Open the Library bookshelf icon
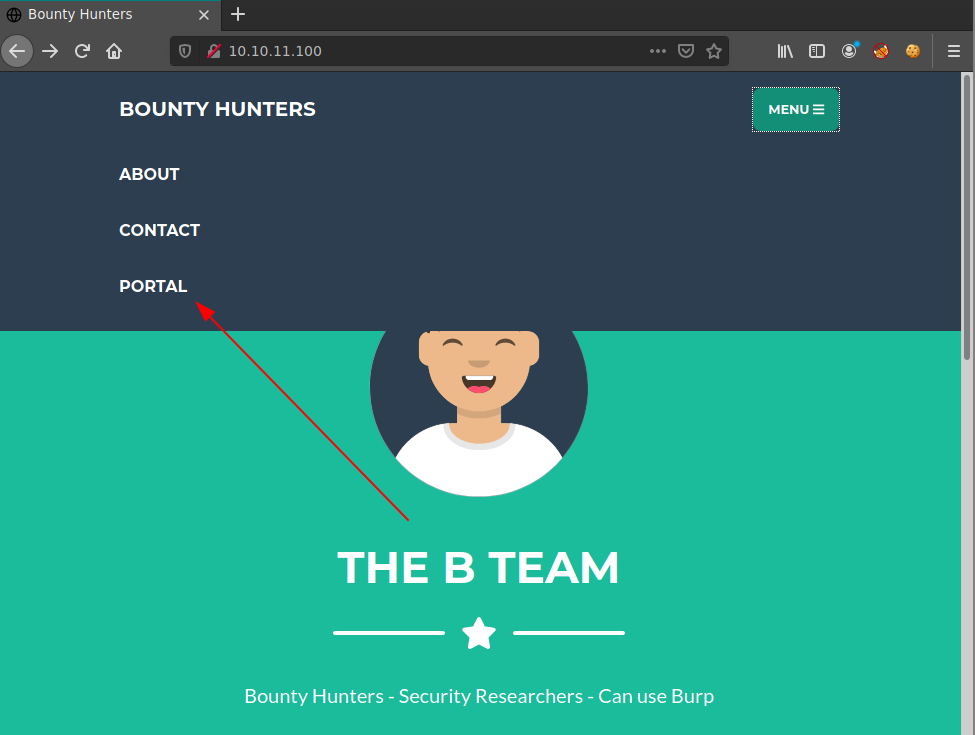Viewport: 975px width, 735px height. tap(785, 51)
